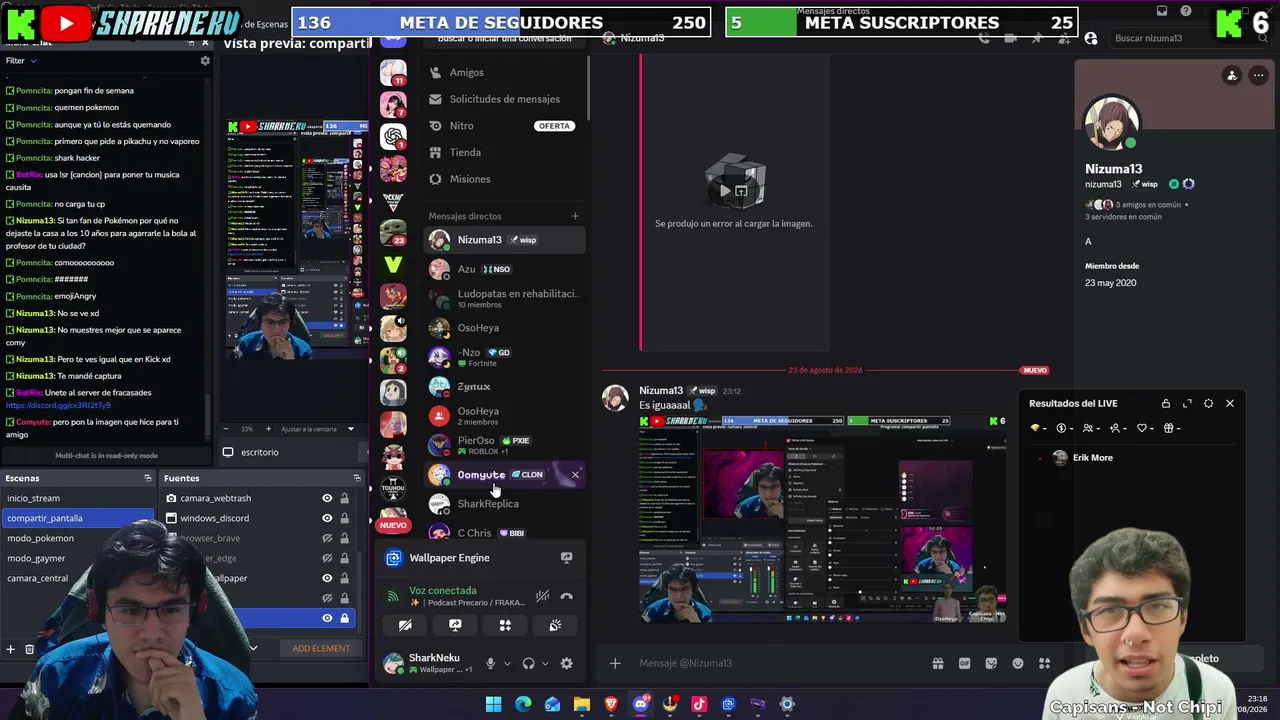Viewport: 1280px width, 720px height.
Task: Attach a file with the plus button
Action: [x=615, y=663]
